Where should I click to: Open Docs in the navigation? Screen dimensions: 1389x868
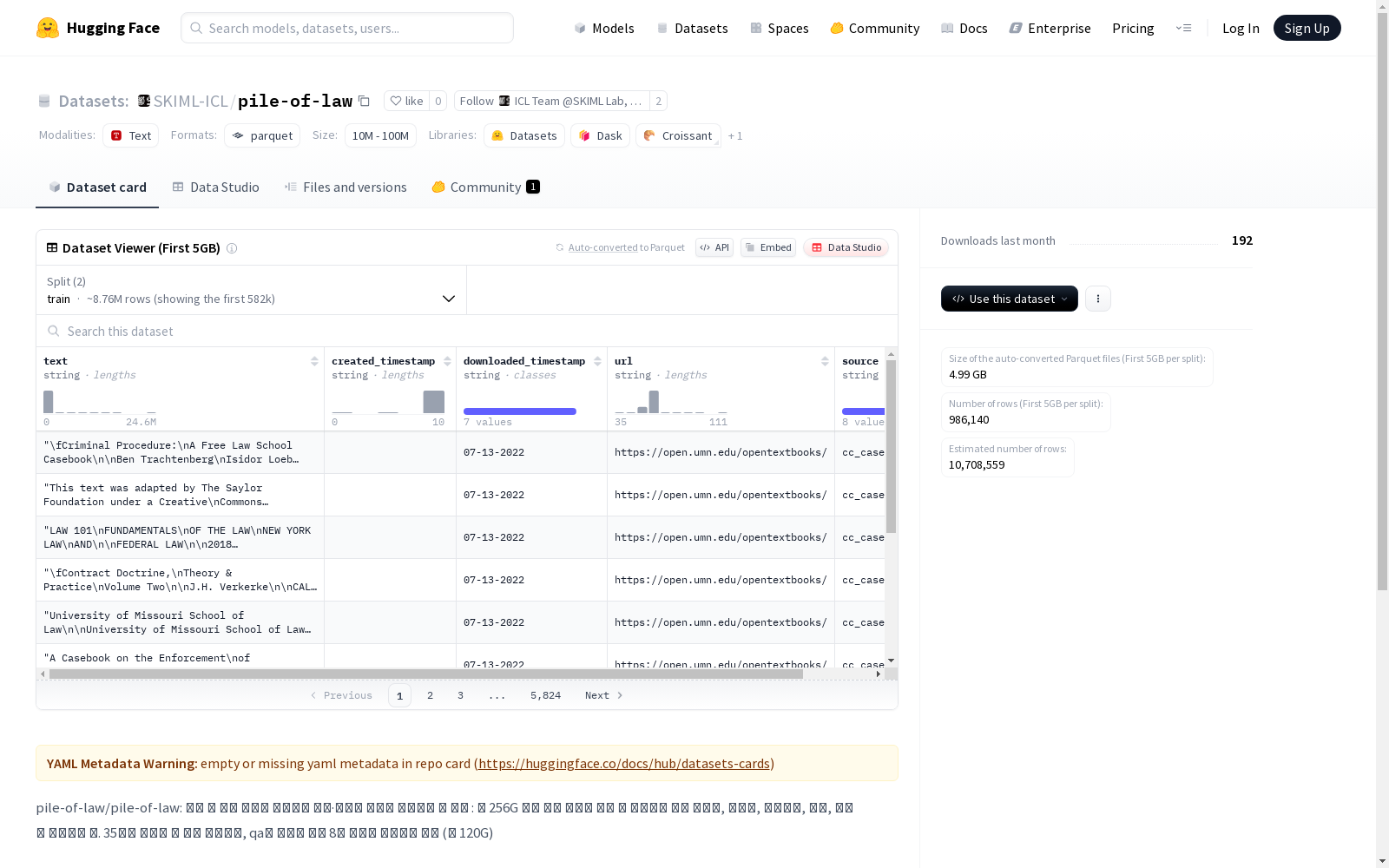(x=964, y=28)
